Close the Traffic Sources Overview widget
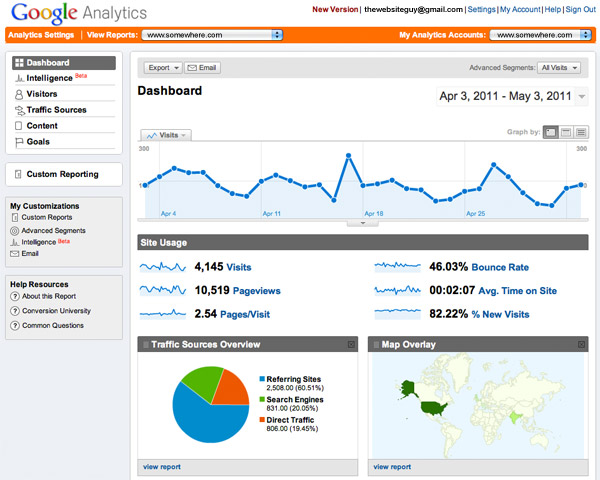 click(351, 345)
